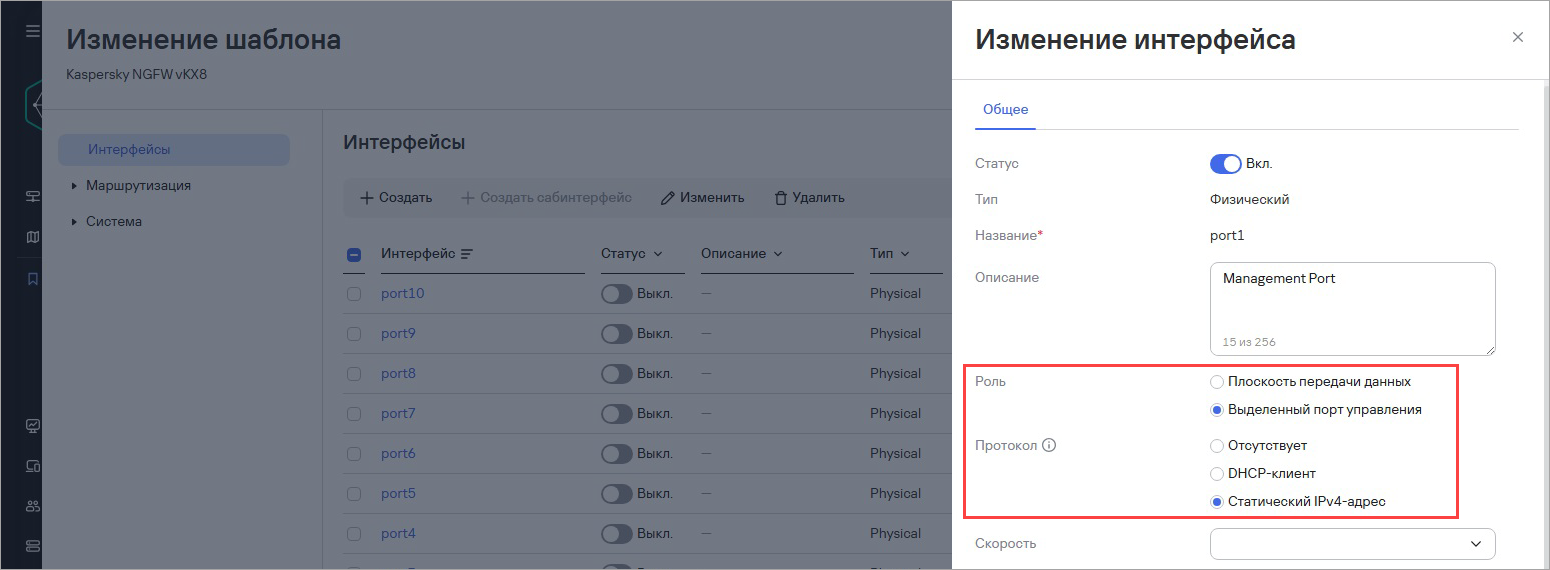Click the Описание text area

(1352, 308)
